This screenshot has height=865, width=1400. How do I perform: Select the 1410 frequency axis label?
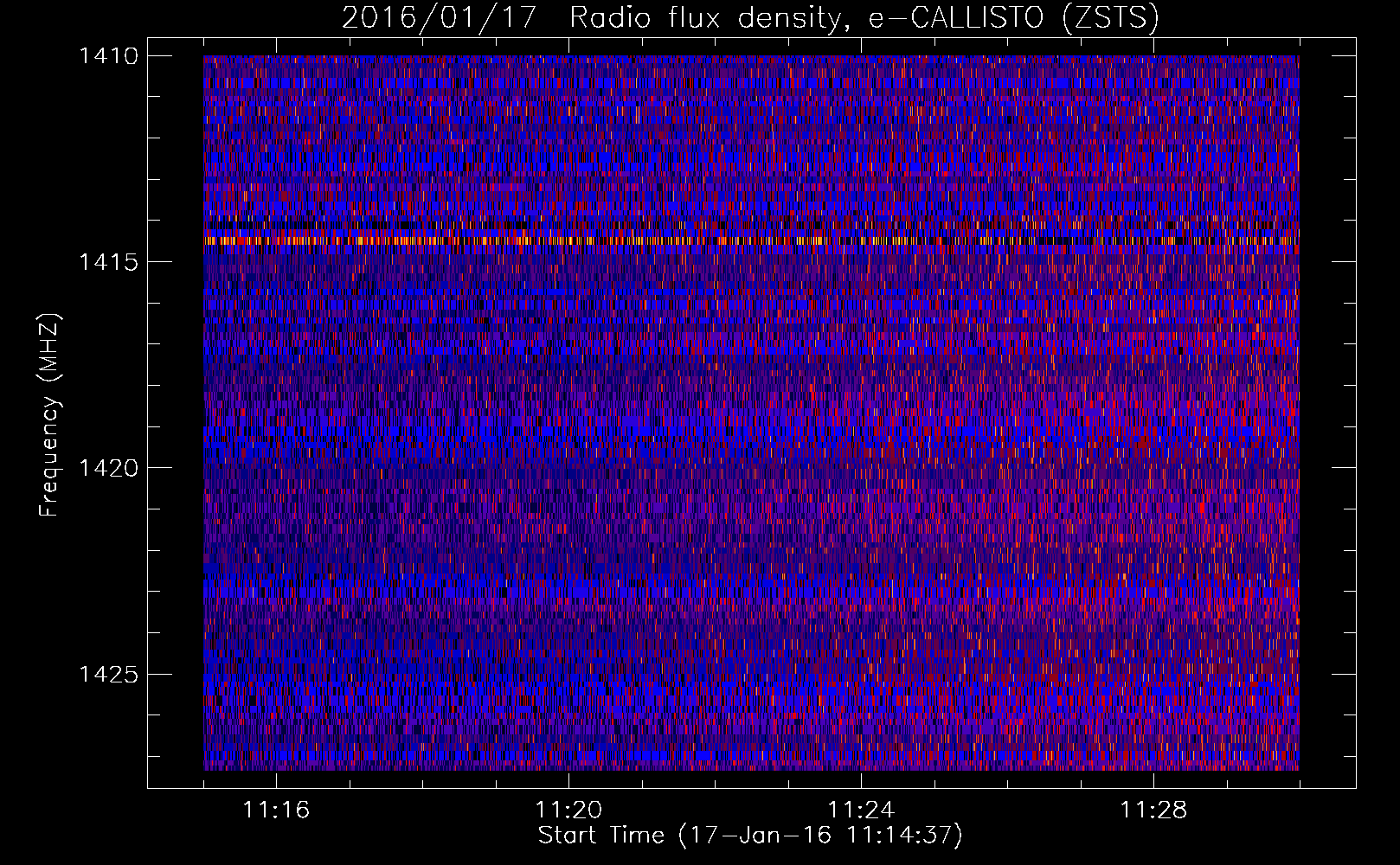pos(108,56)
